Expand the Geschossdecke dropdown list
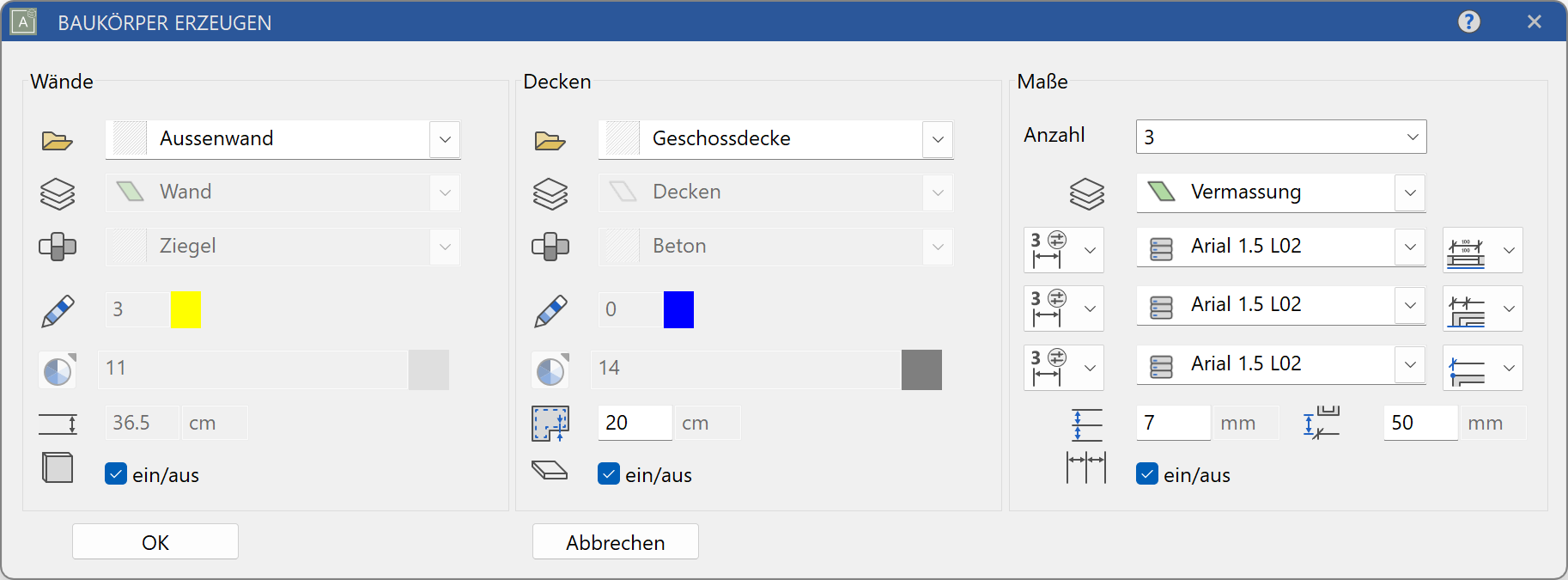 tap(938, 139)
